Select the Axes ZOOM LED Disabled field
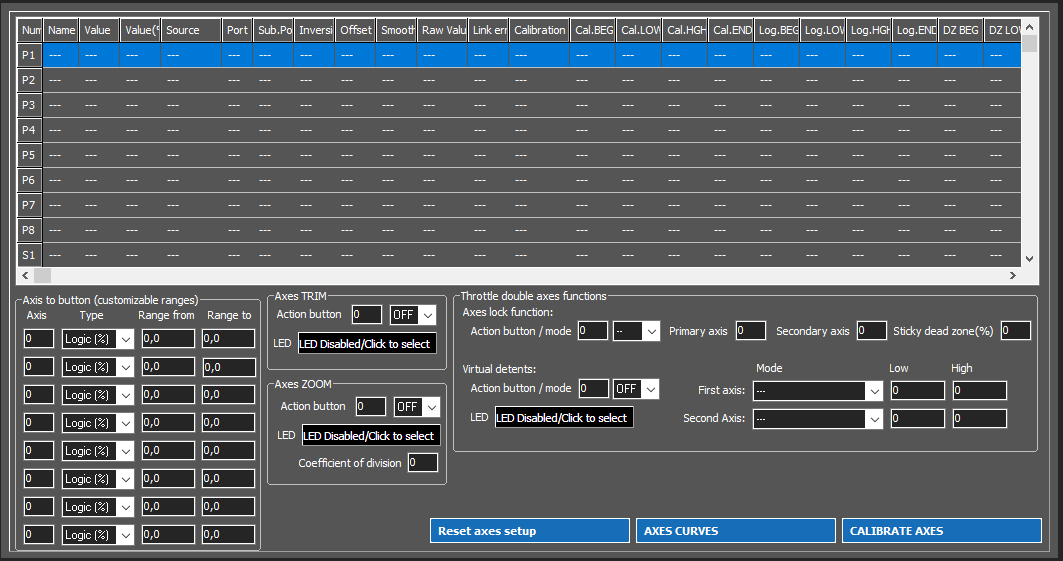 pyautogui.click(x=371, y=436)
